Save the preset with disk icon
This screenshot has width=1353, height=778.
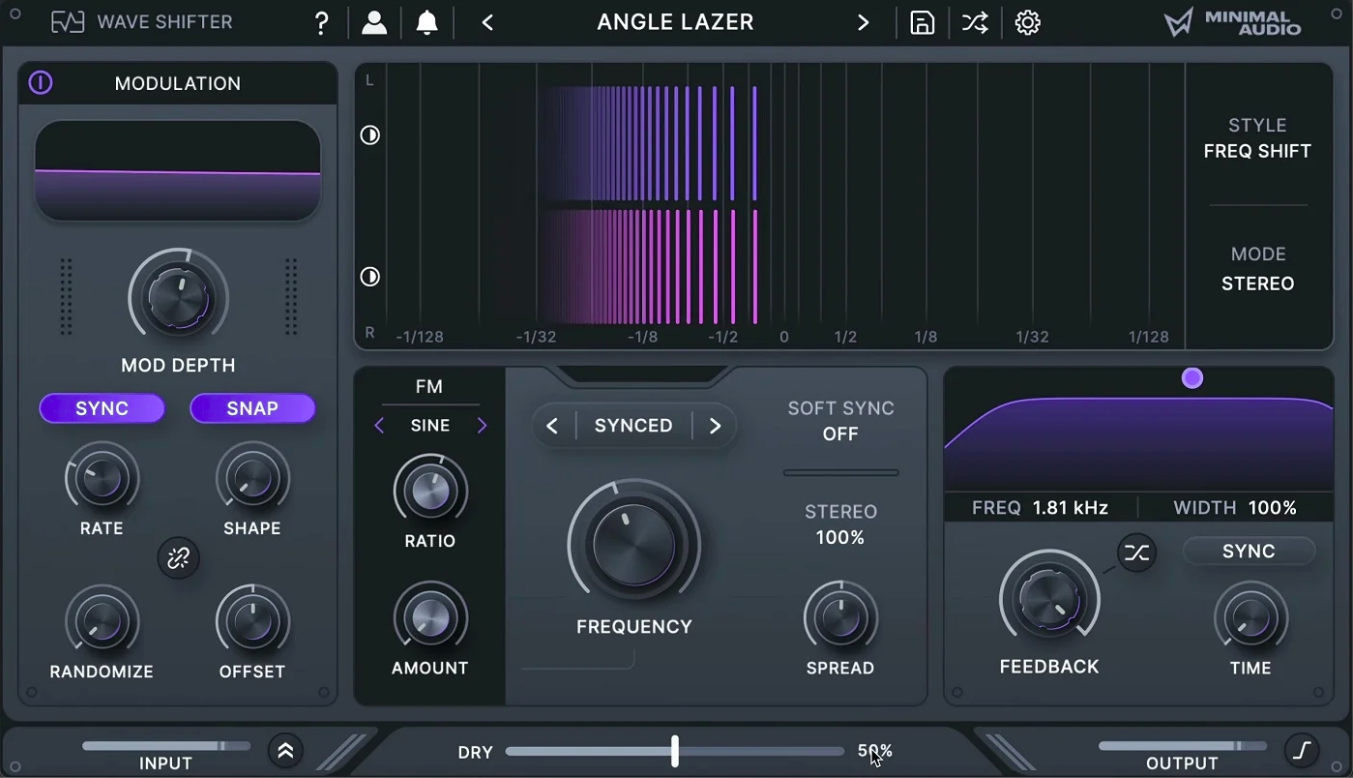point(922,23)
